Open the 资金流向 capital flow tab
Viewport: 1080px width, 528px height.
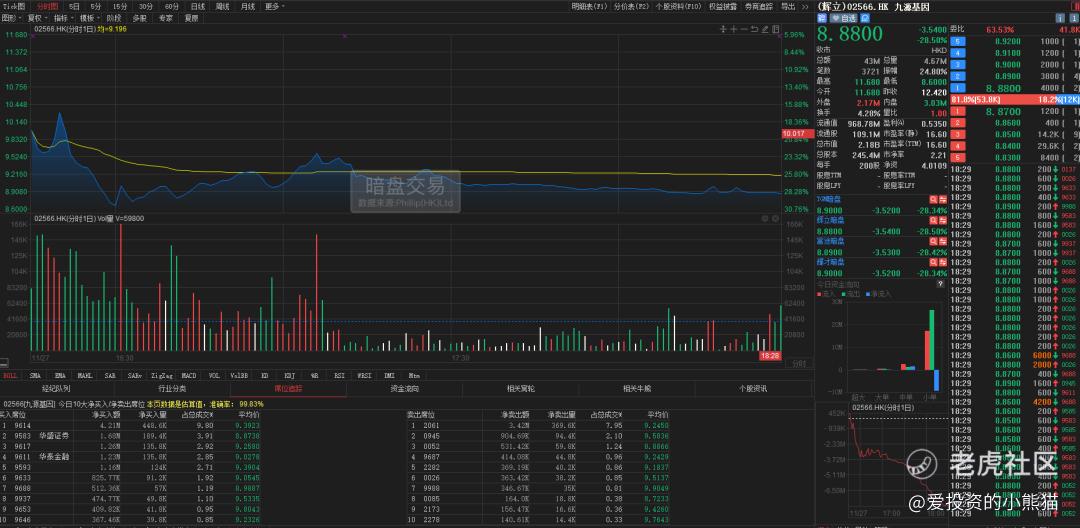pyautogui.click(x=404, y=389)
